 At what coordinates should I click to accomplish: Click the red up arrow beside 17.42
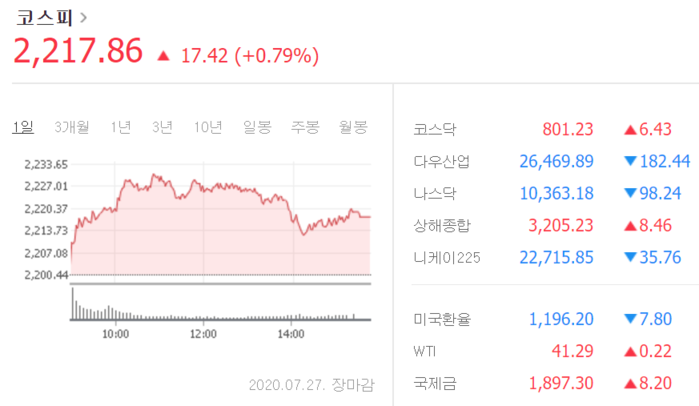tap(163, 56)
